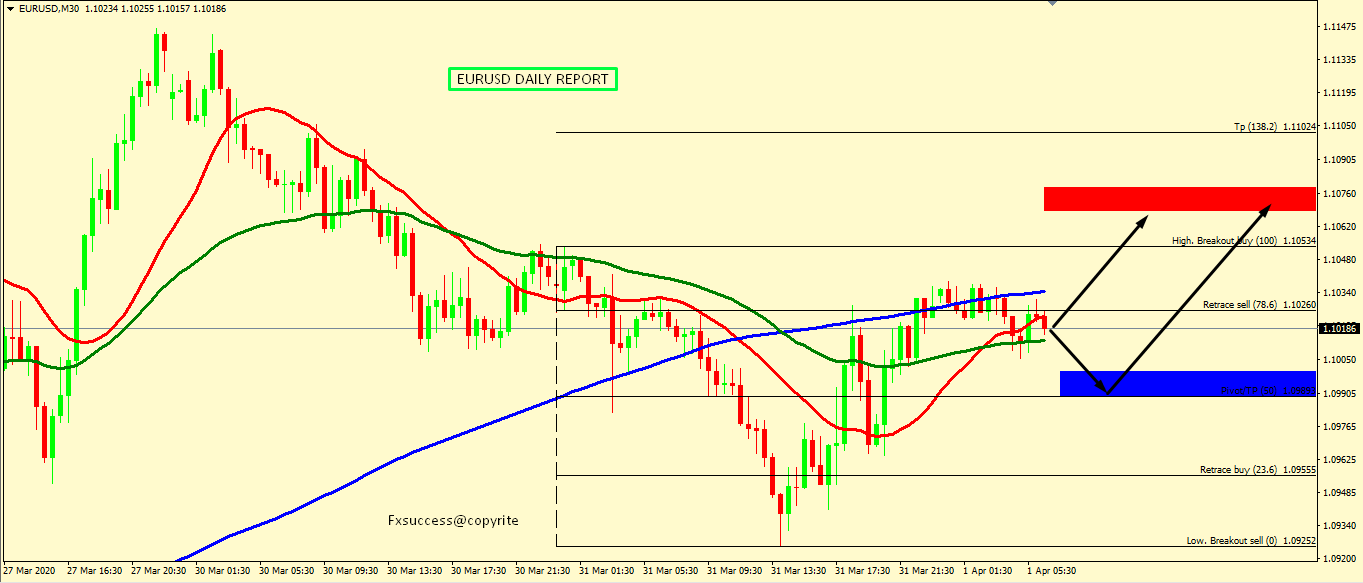The height and width of the screenshot is (583, 1363).
Task: Click the dropdown triangle beside EURUSD,M30
Action: click(x=9, y=8)
